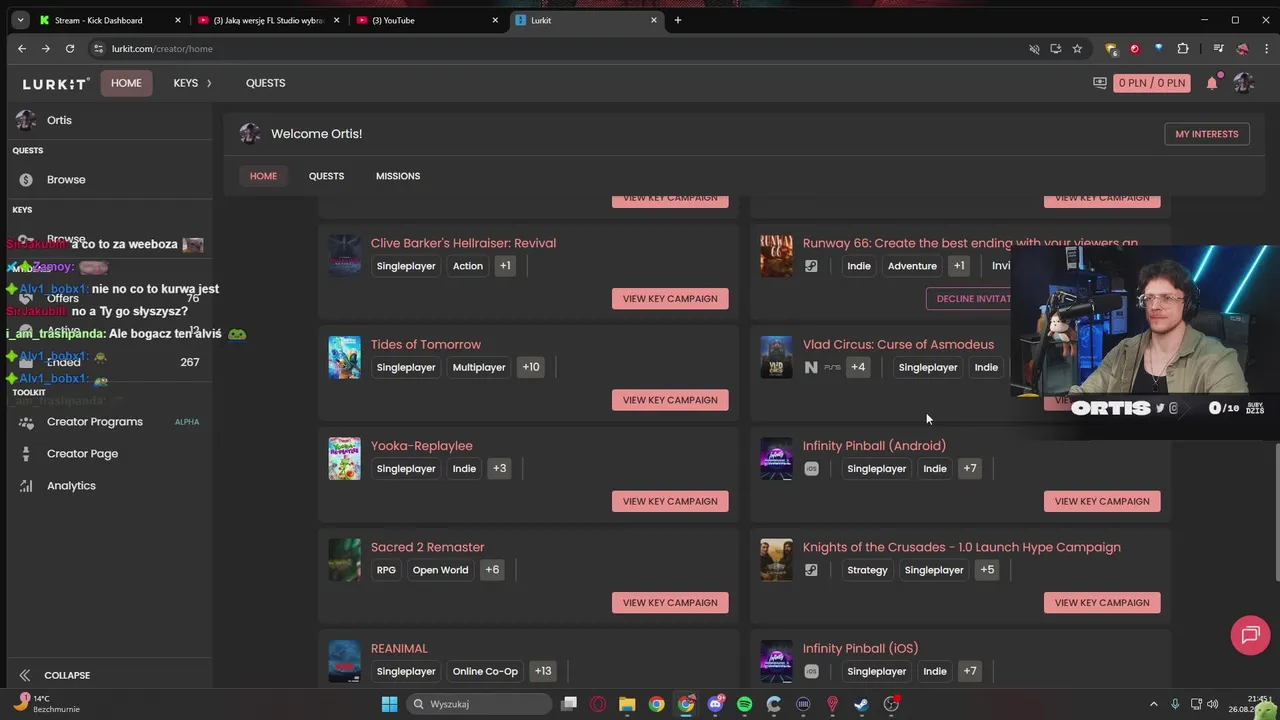View key campaign for Tides of Tomorrow
This screenshot has width=1280, height=720.
click(x=670, y=400)
